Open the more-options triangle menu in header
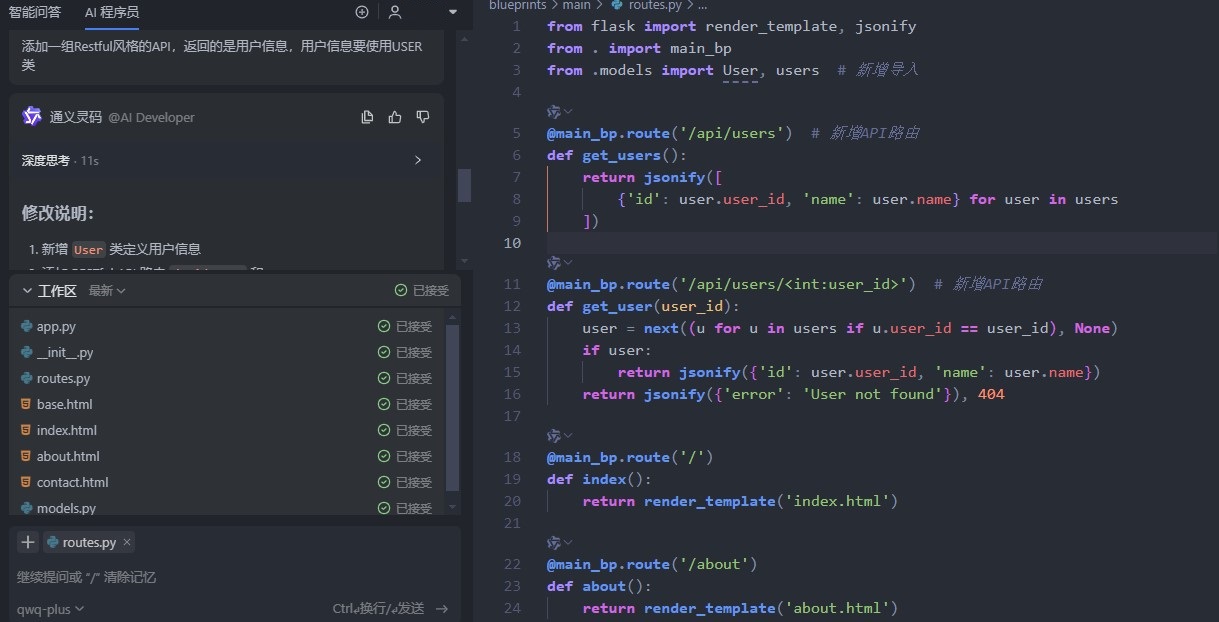The image size is (1219, 622). click(453, 12)
